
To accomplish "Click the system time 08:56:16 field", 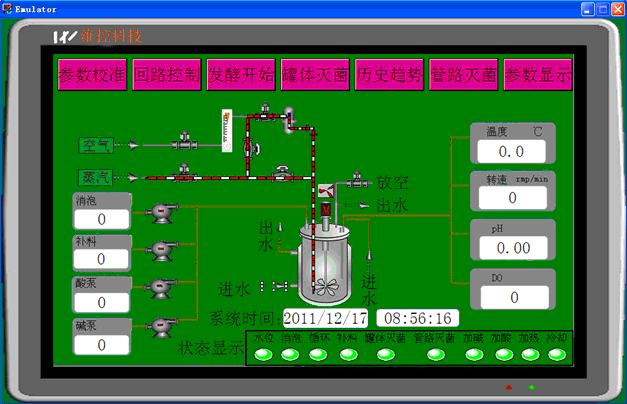I will [x=418, y=318].
